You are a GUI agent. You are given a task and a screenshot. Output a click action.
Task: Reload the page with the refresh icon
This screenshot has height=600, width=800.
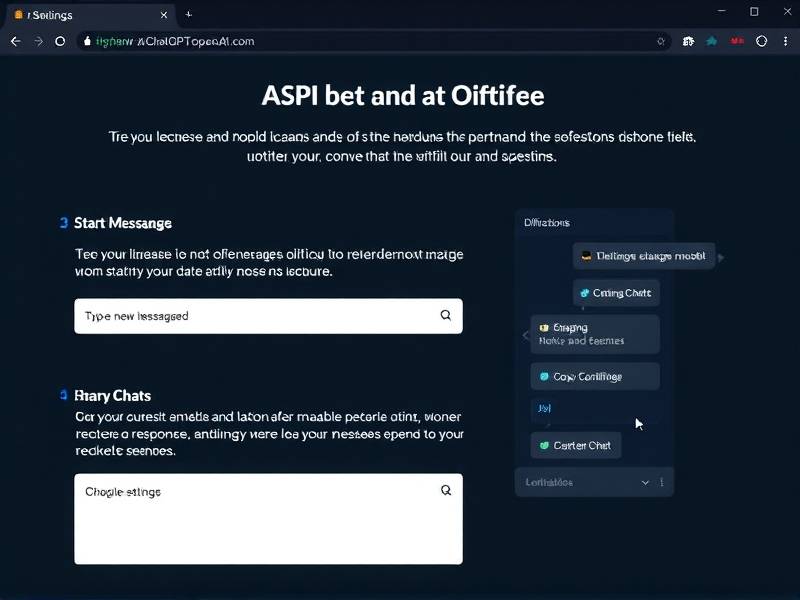(x=60, y=41)
